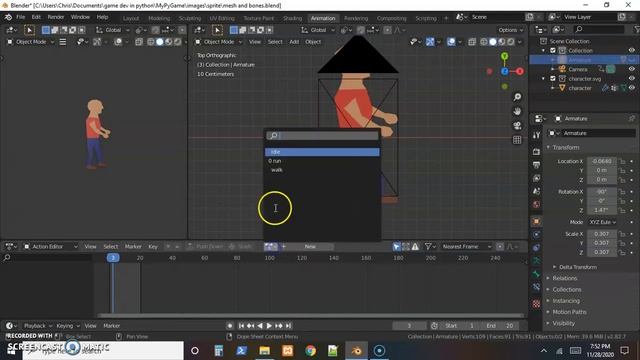The image size is (640, 360).
Task: Open Scene properties tab icon
Action: click(536, 191)
